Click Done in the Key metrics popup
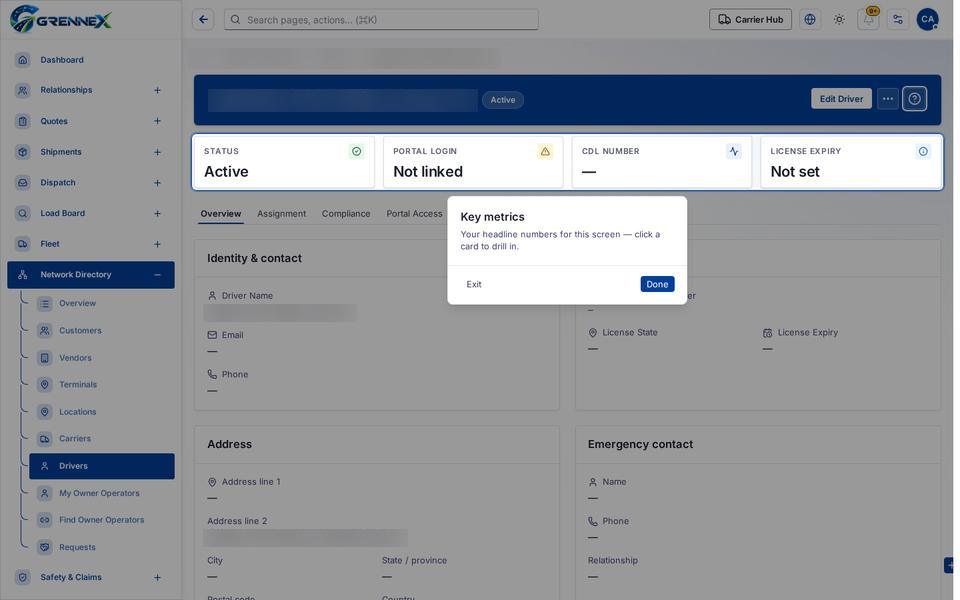This screenshot has height=600, width=960. pos(657,284)
